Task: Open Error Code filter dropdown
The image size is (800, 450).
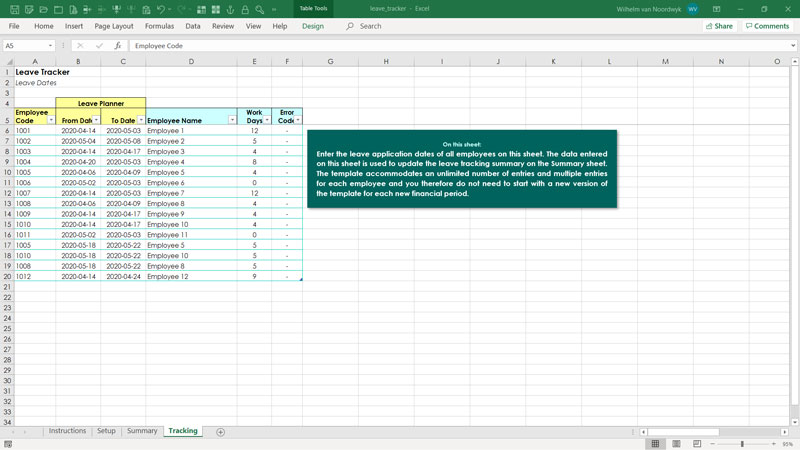Action: click(298, 120)
